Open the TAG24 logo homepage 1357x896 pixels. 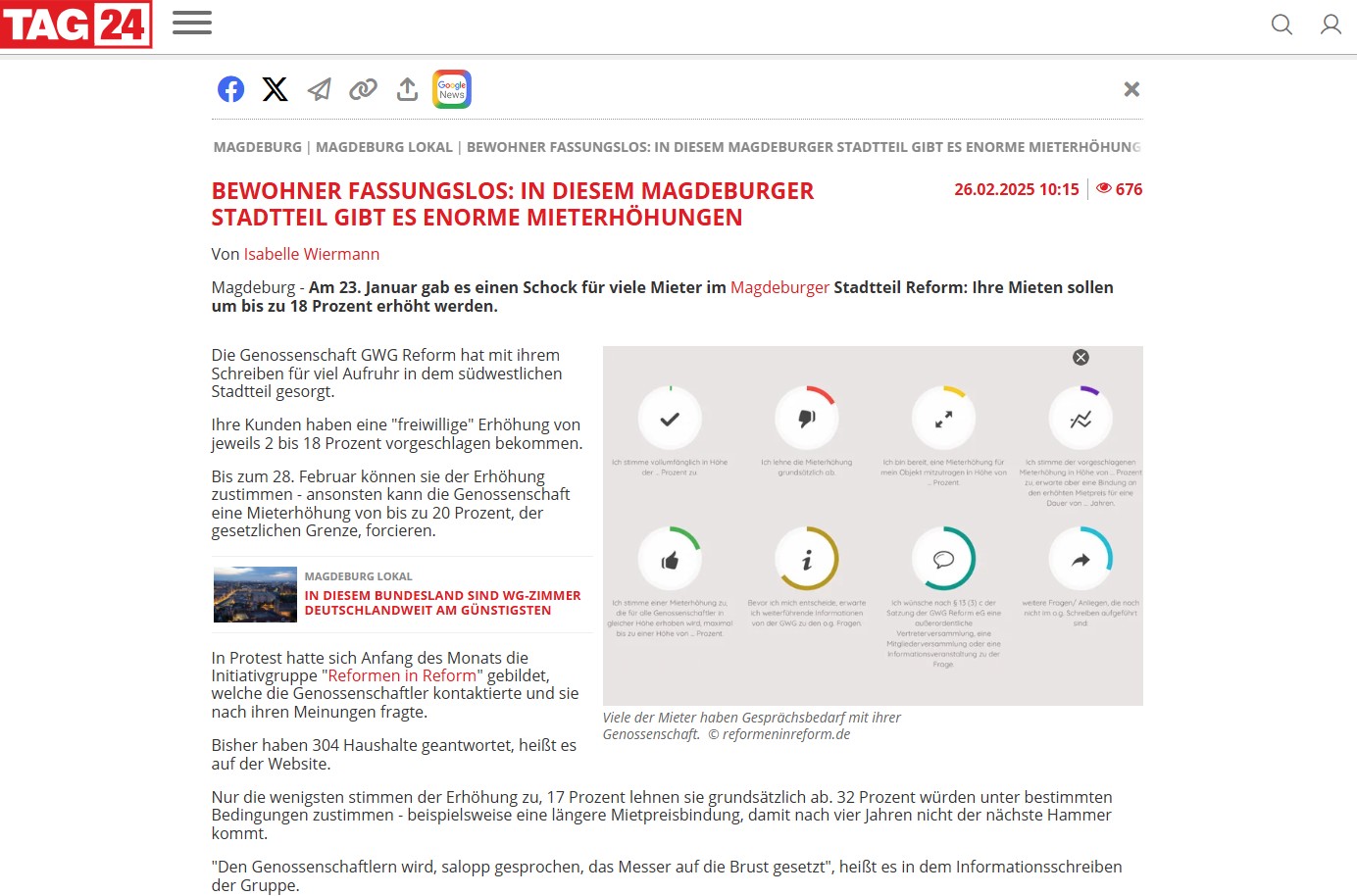[x=76, y=24]
